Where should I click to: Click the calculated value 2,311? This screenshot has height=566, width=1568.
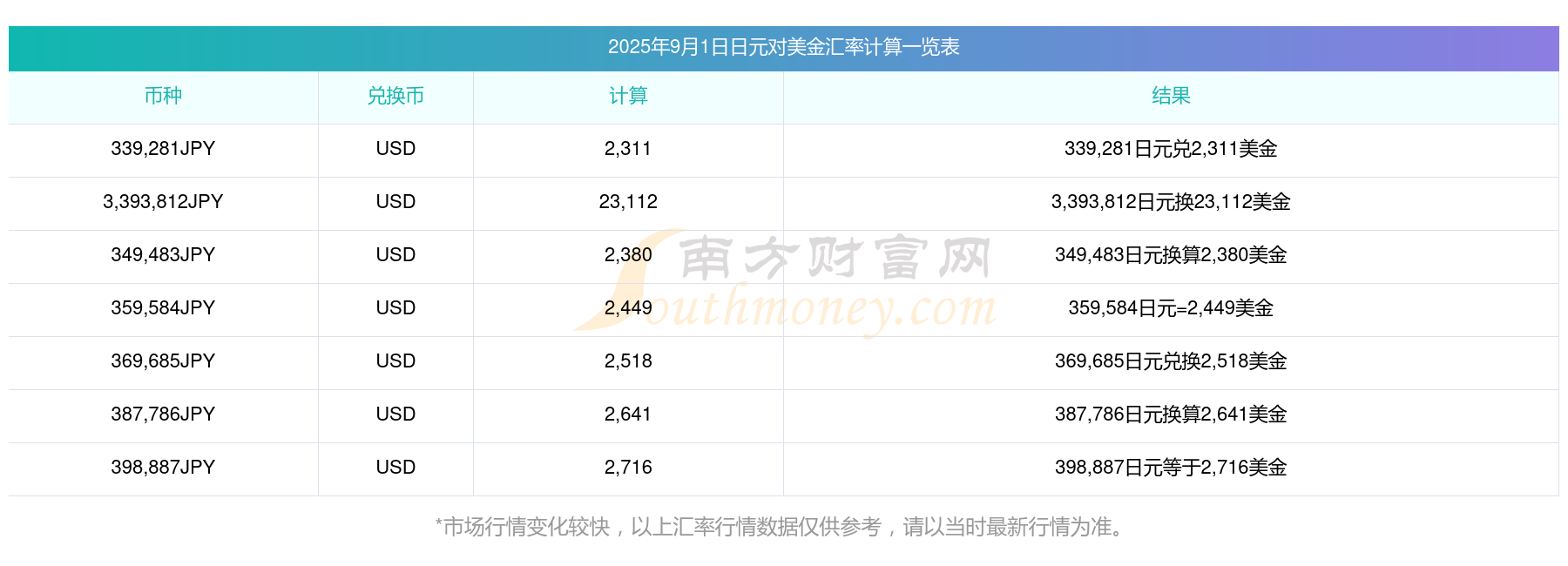[628, 149]
